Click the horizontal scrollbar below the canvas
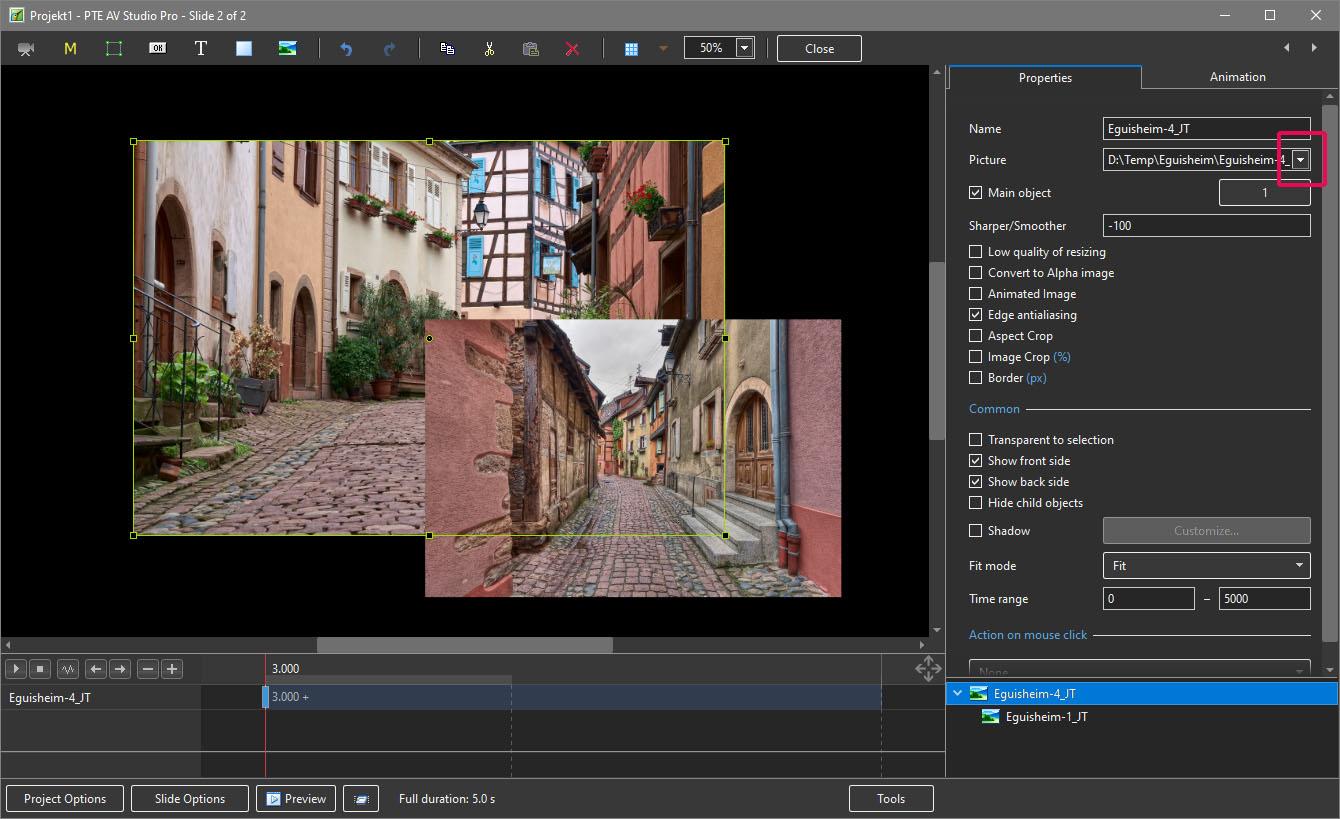This screenshot has height=819, width=1340. click(465, 646)
